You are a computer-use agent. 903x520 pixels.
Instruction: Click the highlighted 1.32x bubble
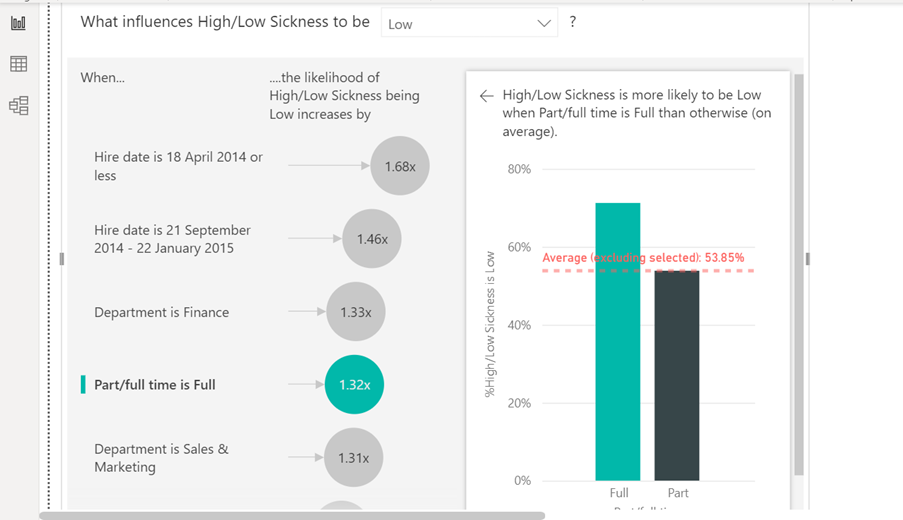coord(354,385)
